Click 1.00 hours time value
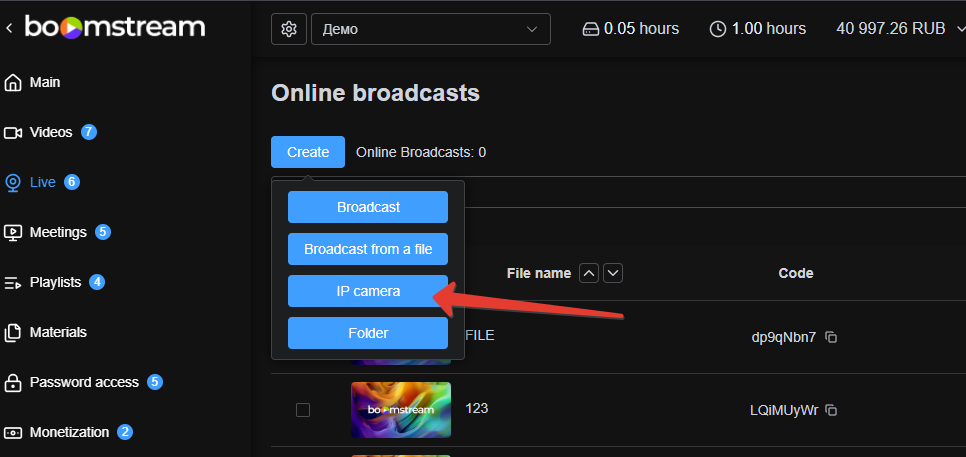966x457 pixels. coord(769,28)
